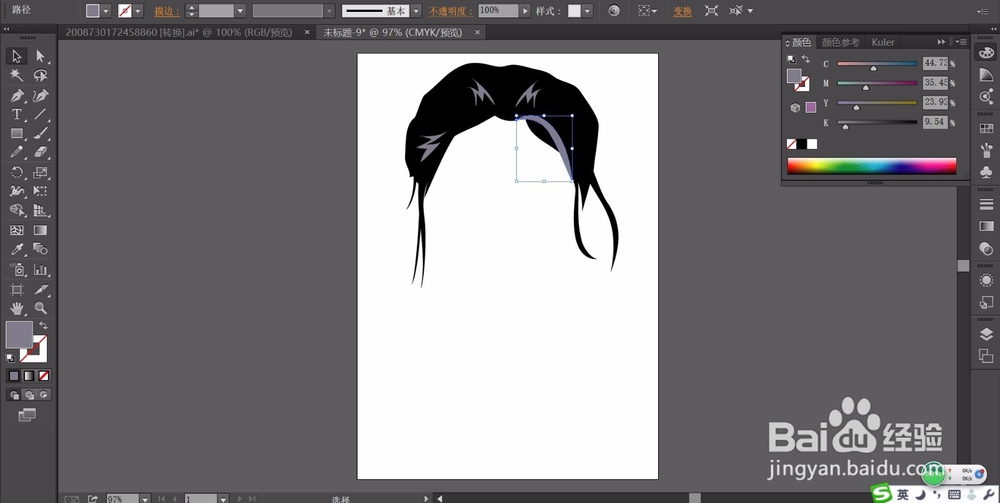The image size is (1000, 503).
Task: Select the Blend tool
Action: pos(41,249)
